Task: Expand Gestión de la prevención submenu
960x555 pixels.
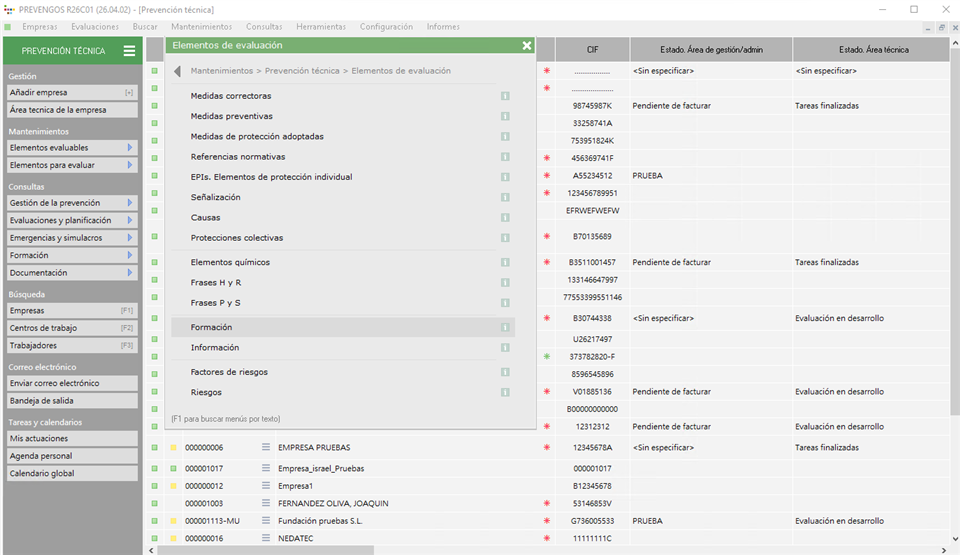Action: (x=130, y=203)
